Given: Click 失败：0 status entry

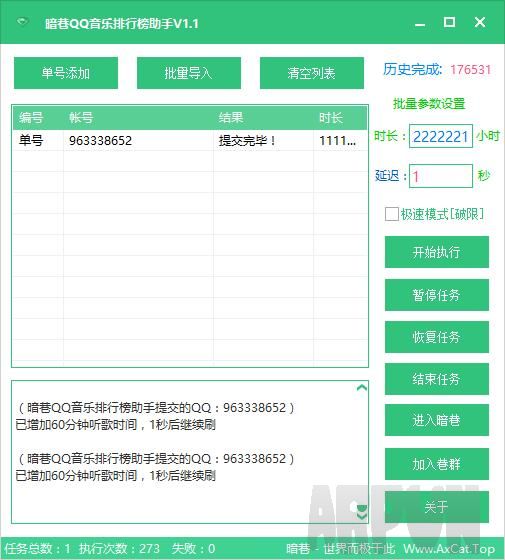Looking at the screenshot, I should [x=194, y=548].
